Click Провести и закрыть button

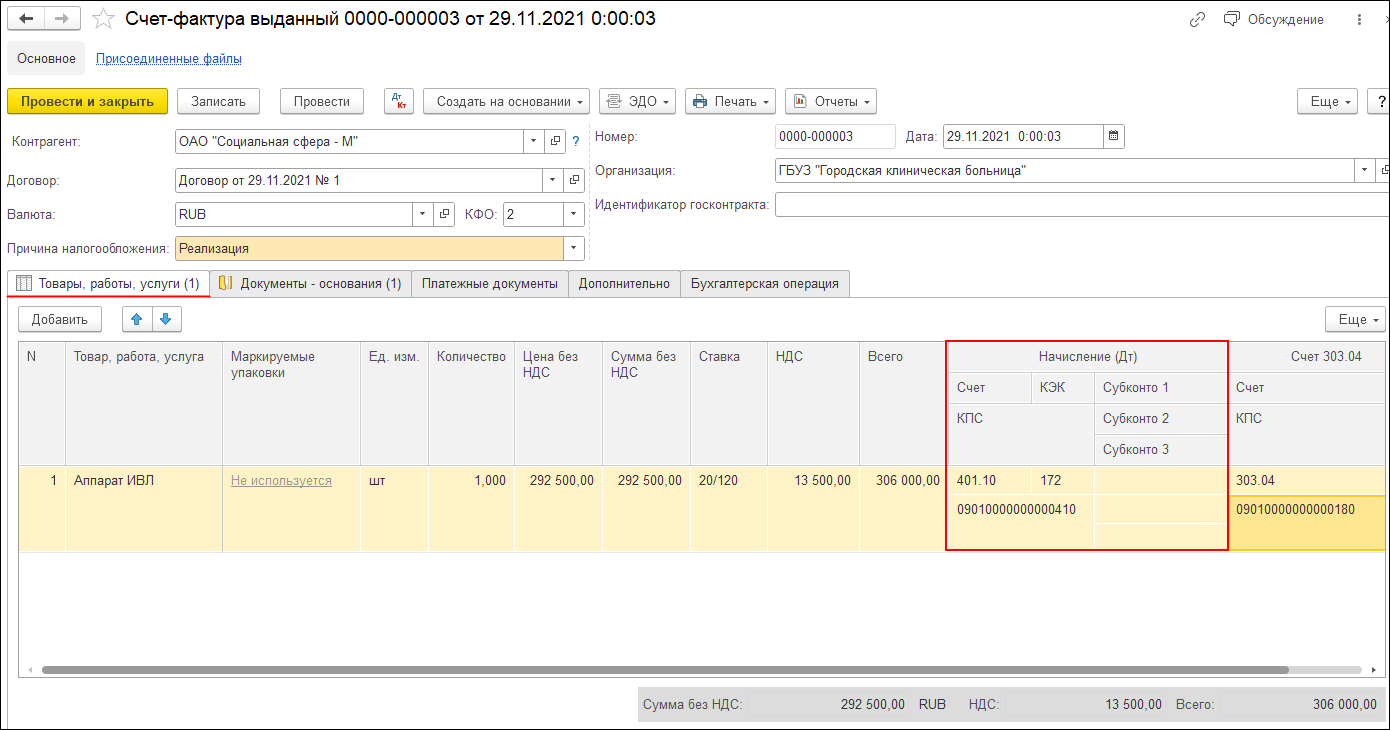87,101
